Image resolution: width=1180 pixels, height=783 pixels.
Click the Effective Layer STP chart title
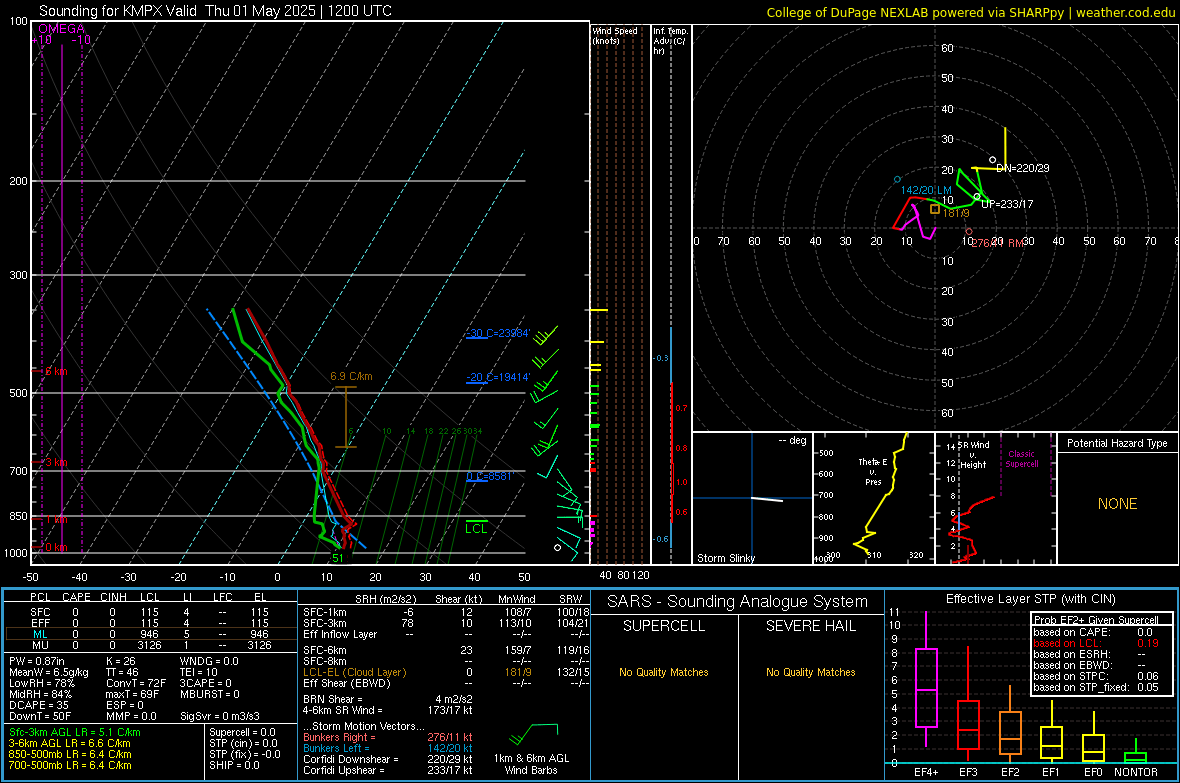pyautogui.click(x=1031, y=599)
